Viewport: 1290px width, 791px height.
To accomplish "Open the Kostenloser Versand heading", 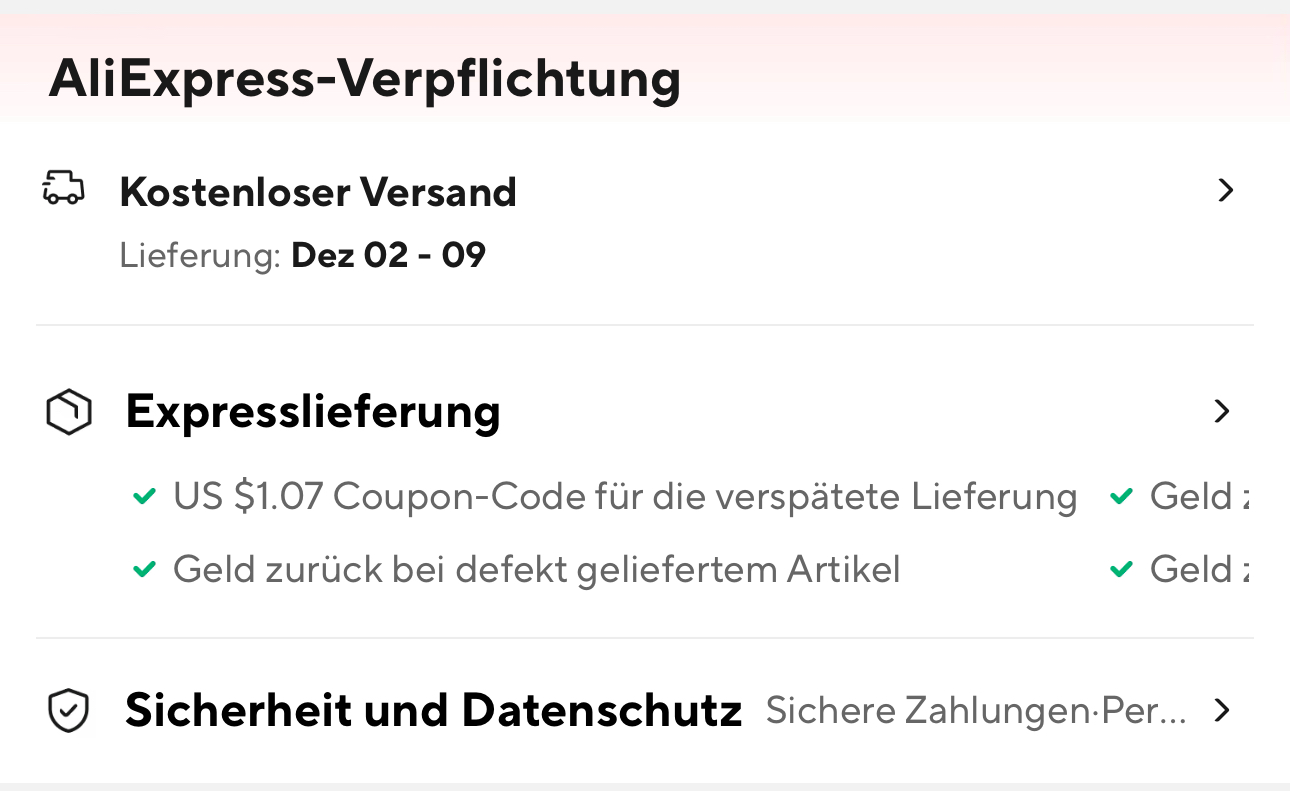I will click(318, 191).
